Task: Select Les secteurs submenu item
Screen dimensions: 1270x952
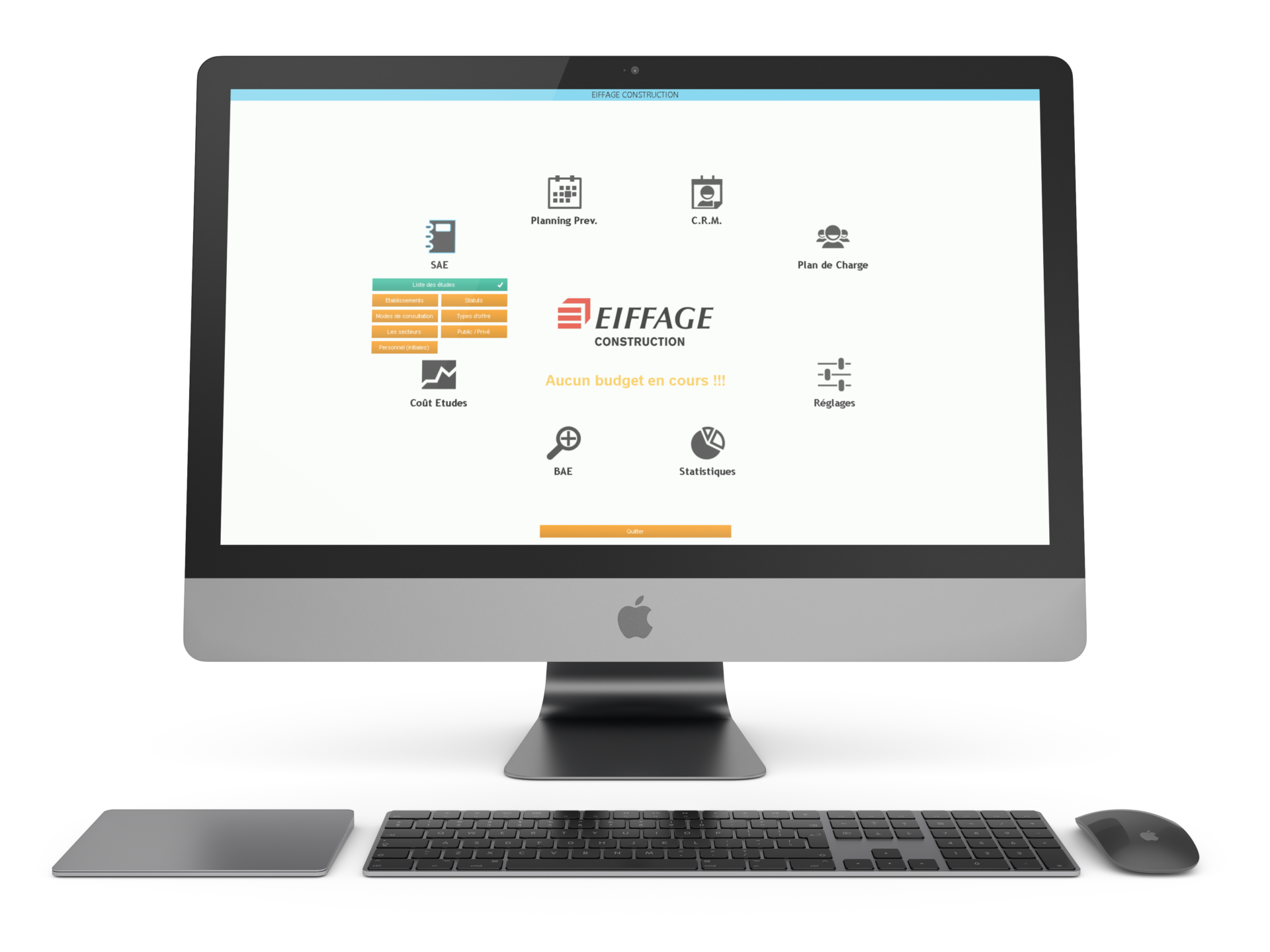Action: 404,332
